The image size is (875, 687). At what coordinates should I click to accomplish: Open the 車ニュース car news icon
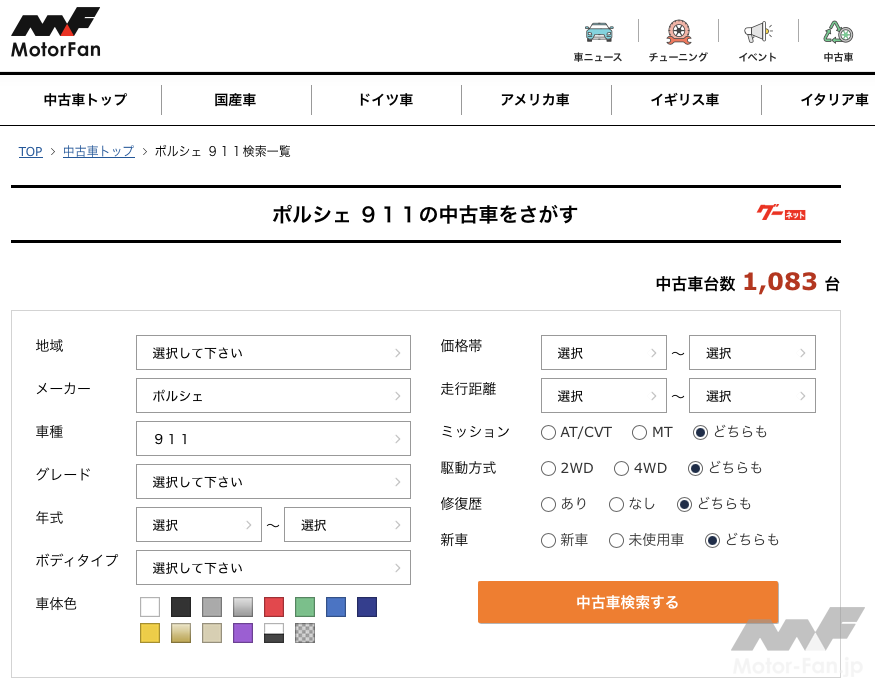tap(598, 39)
